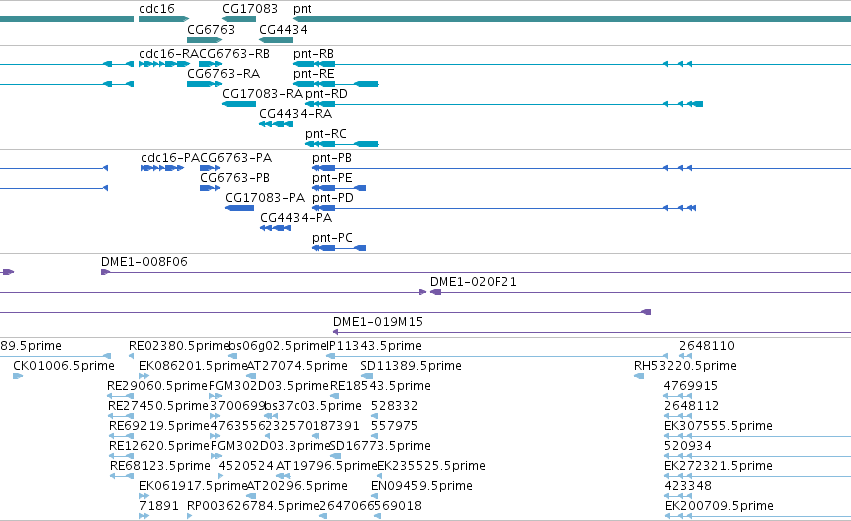Click the cdc16 gene label
The height and width of the screenshot is (521, 851).
point(157,9)
